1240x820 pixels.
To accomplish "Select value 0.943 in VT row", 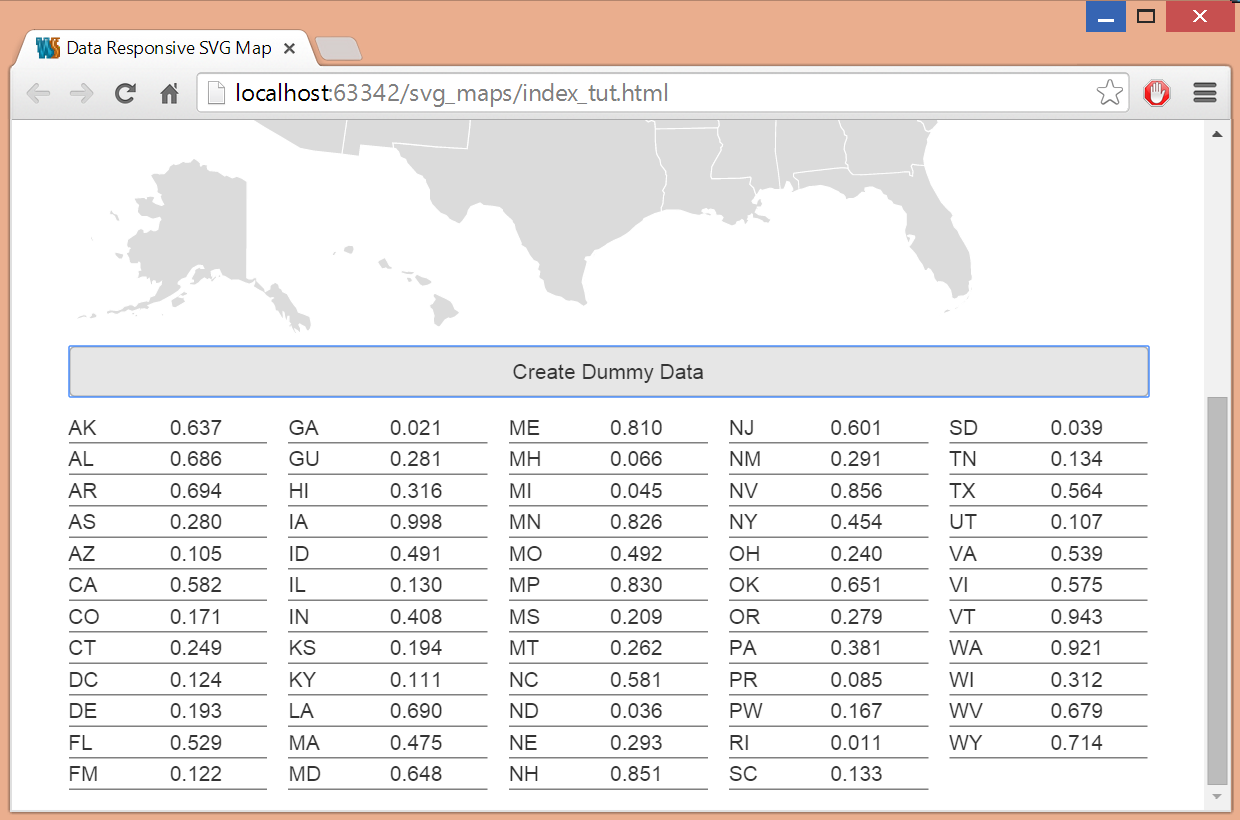I will [1076, 617].
